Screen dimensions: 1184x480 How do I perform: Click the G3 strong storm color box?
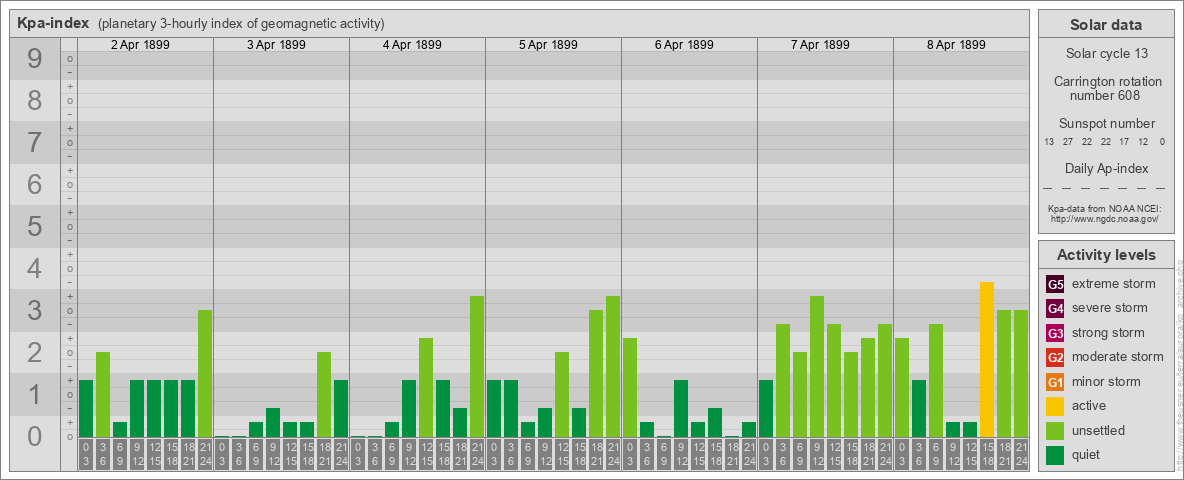pos(1056,333)
